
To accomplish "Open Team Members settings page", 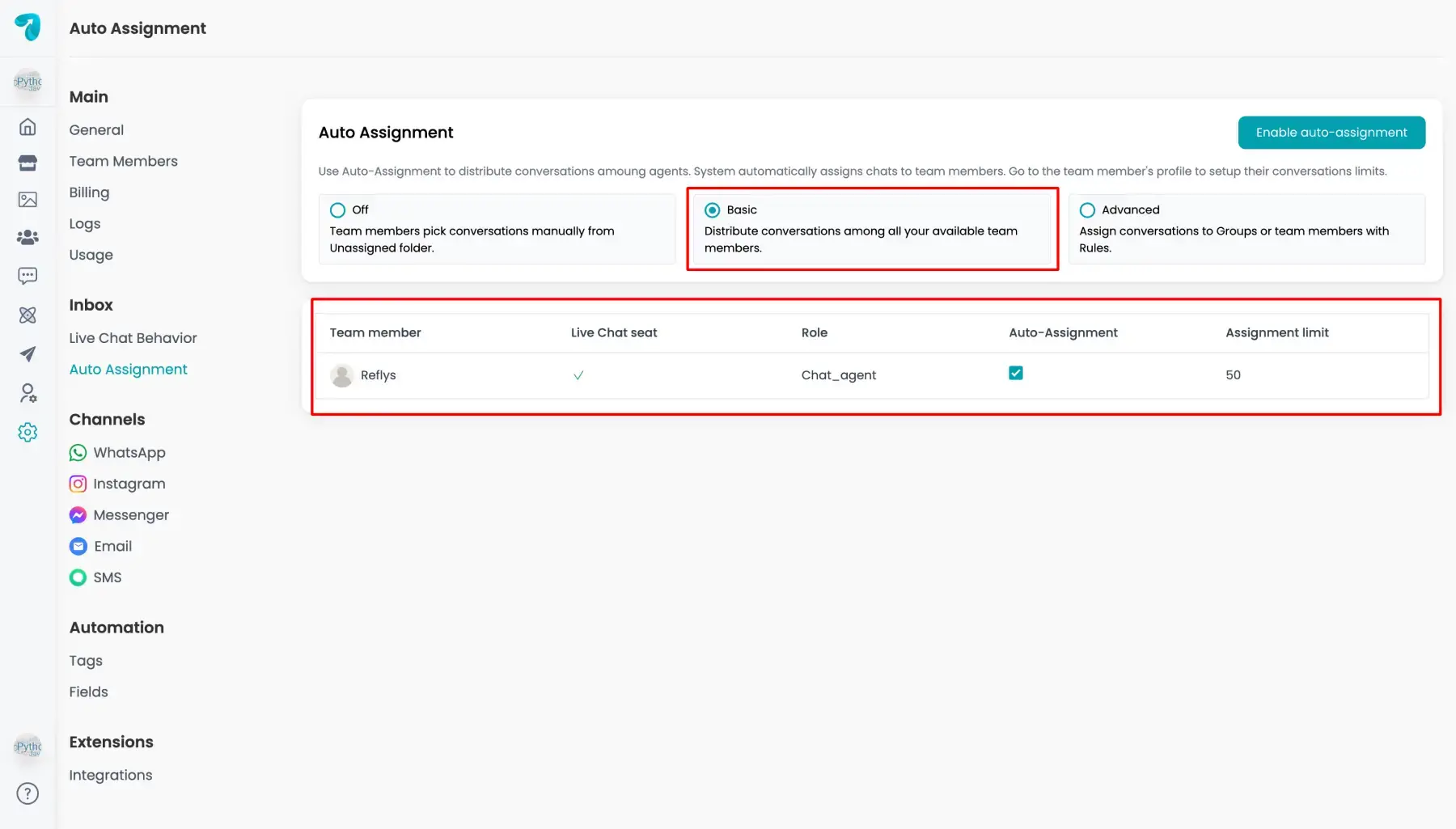I will pos(123,161).
